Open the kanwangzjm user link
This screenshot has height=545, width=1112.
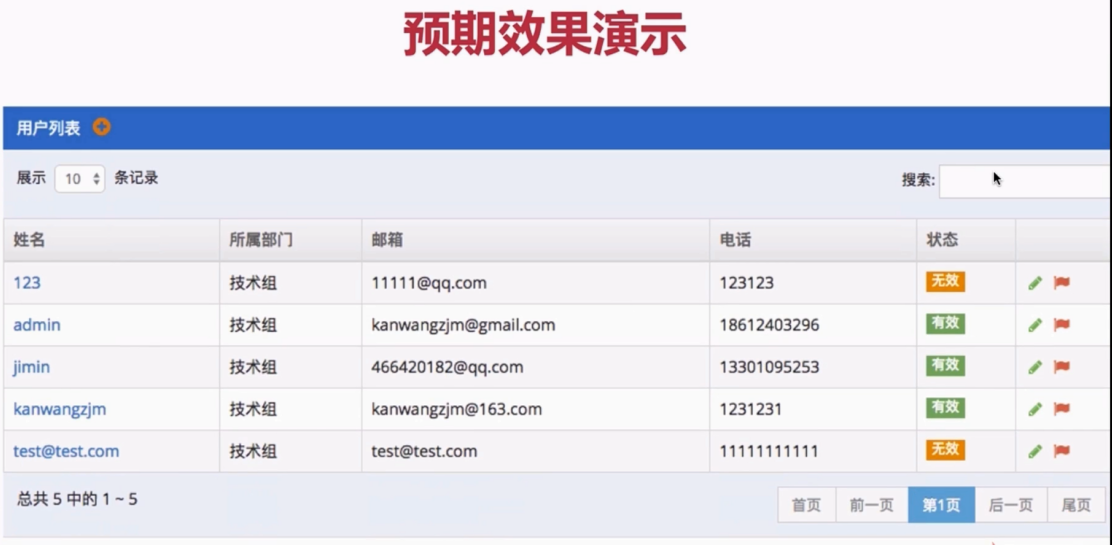[60, 409]
